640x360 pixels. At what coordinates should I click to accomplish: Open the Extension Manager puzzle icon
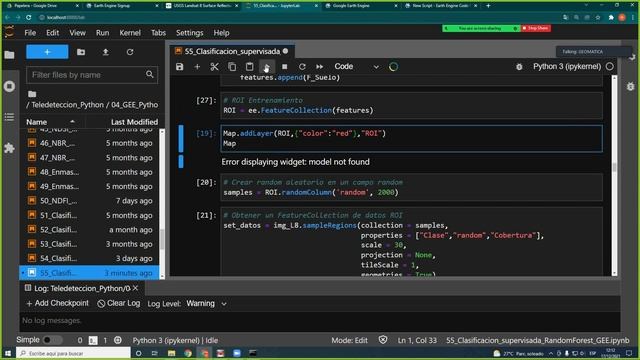[9, 148]
